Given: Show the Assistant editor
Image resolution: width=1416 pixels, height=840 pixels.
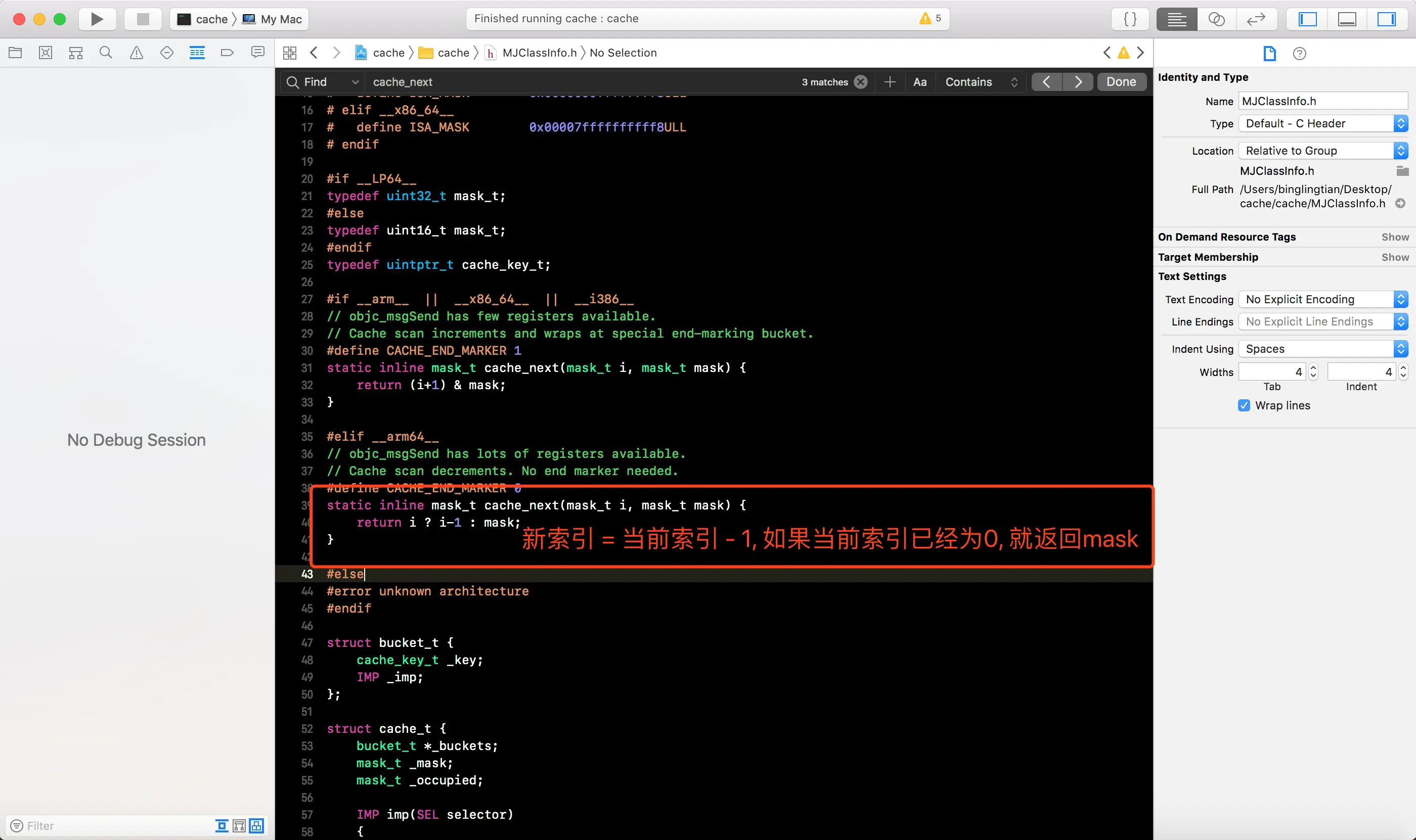Looking at the screenshot, I should 1216,19.
